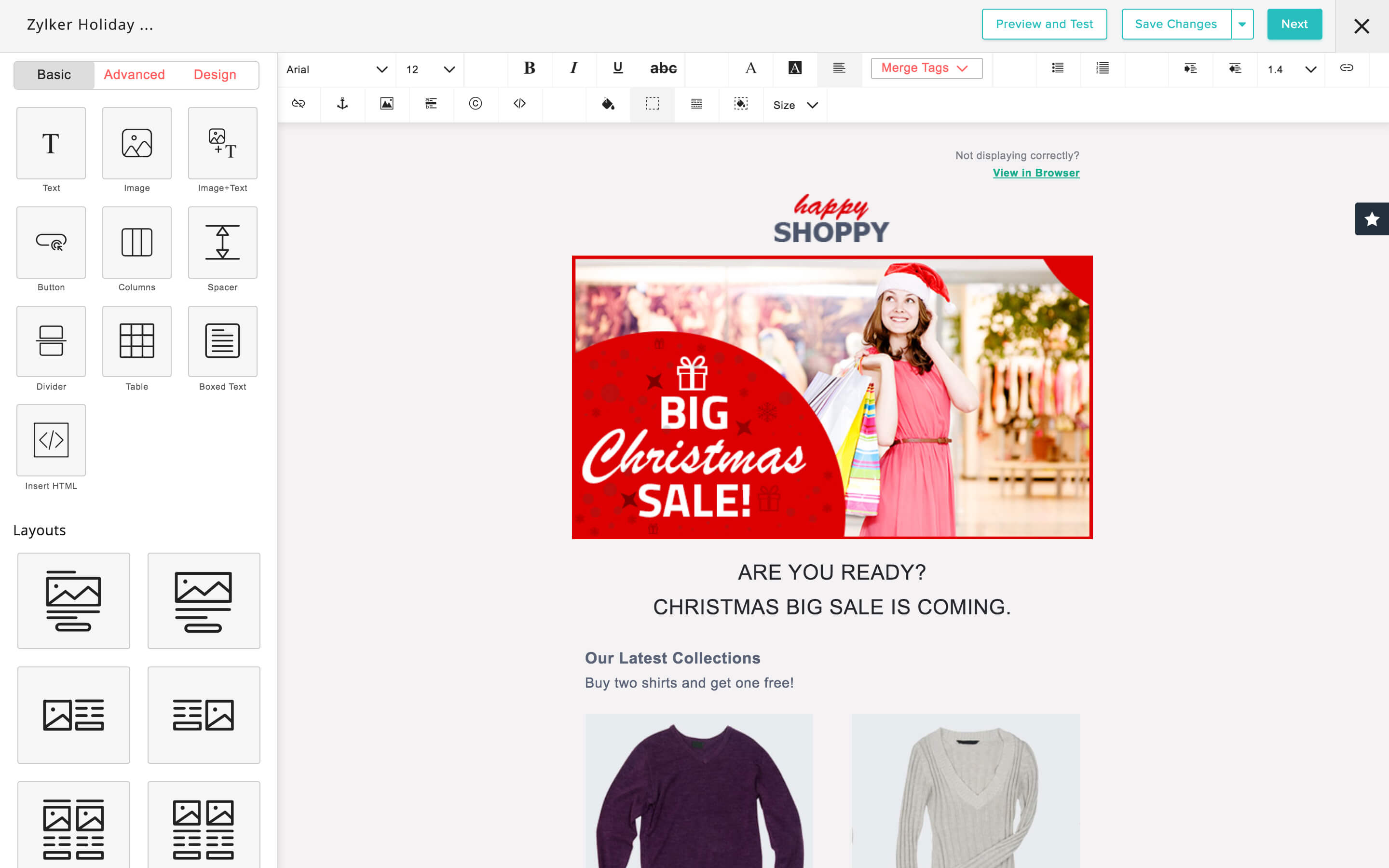The image size is (1389, 868).
Task: Switch to the Design tab
Action: pos(215,75)
